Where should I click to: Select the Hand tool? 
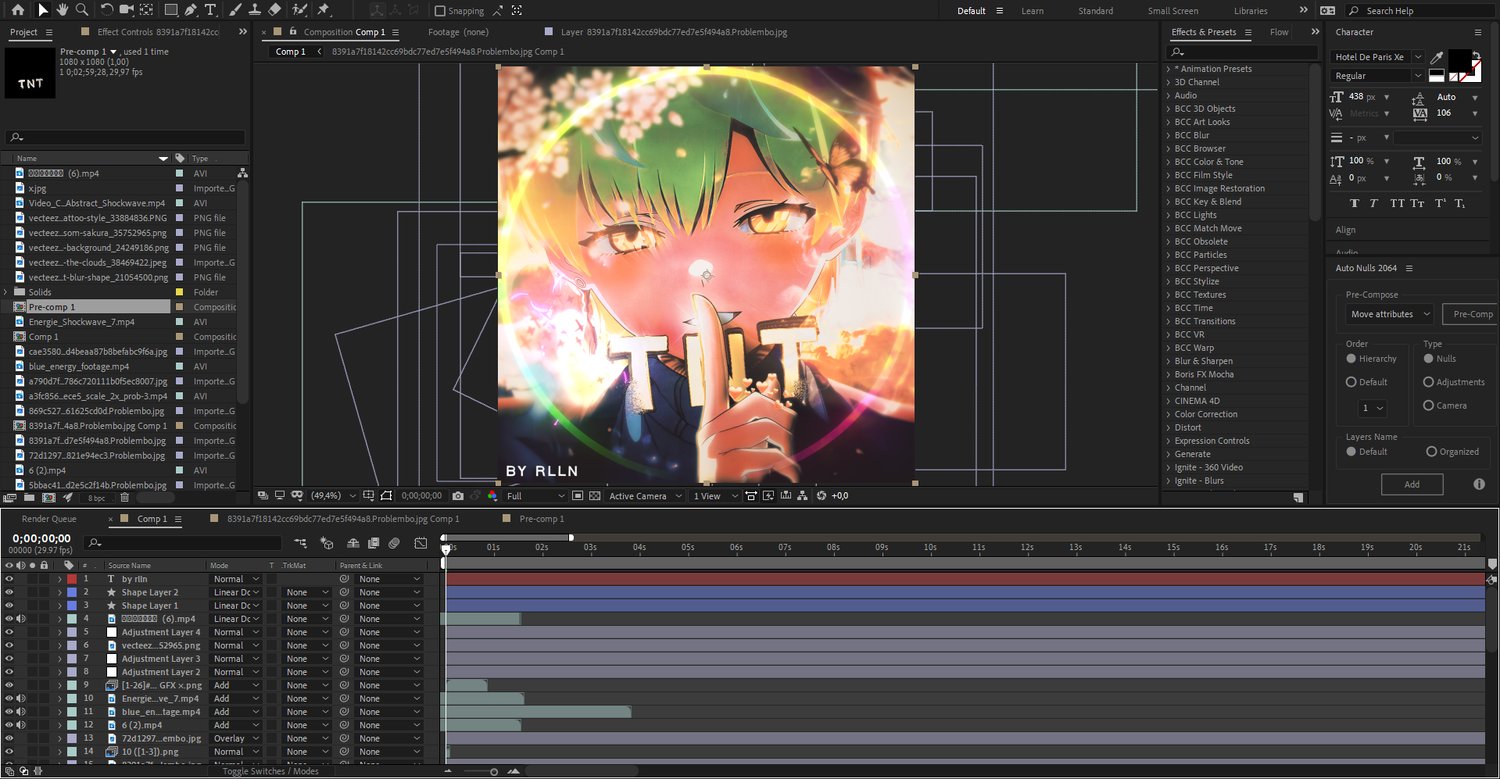pos(62,10)
